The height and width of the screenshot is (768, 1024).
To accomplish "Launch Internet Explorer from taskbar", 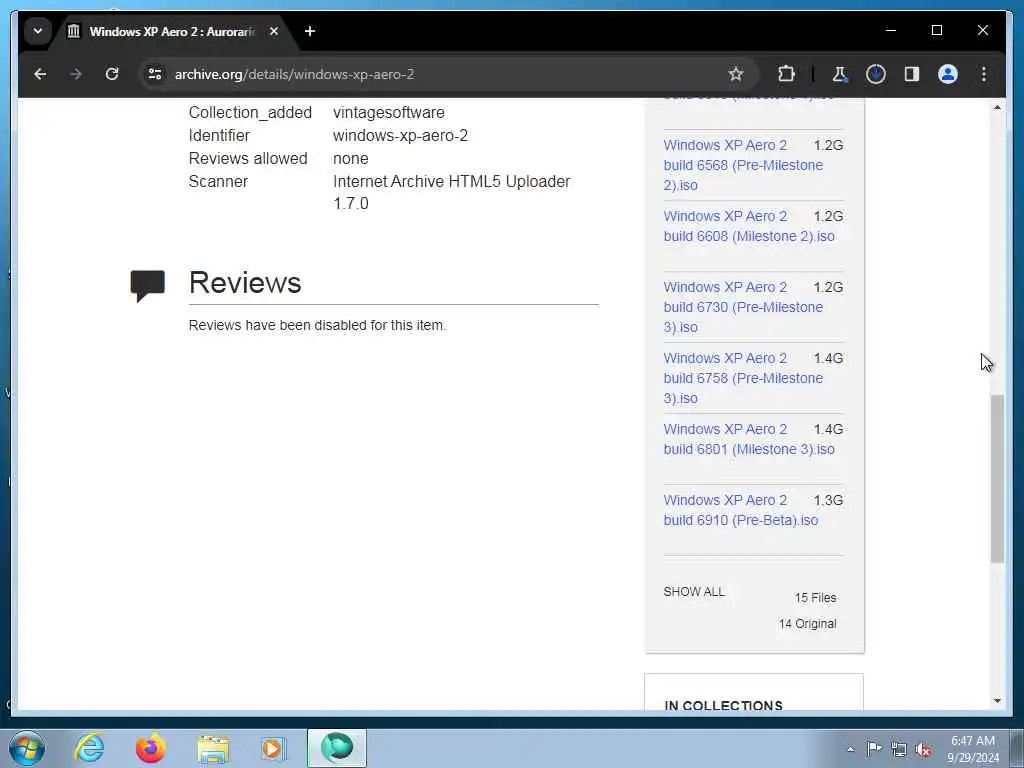I will [89, 748].
